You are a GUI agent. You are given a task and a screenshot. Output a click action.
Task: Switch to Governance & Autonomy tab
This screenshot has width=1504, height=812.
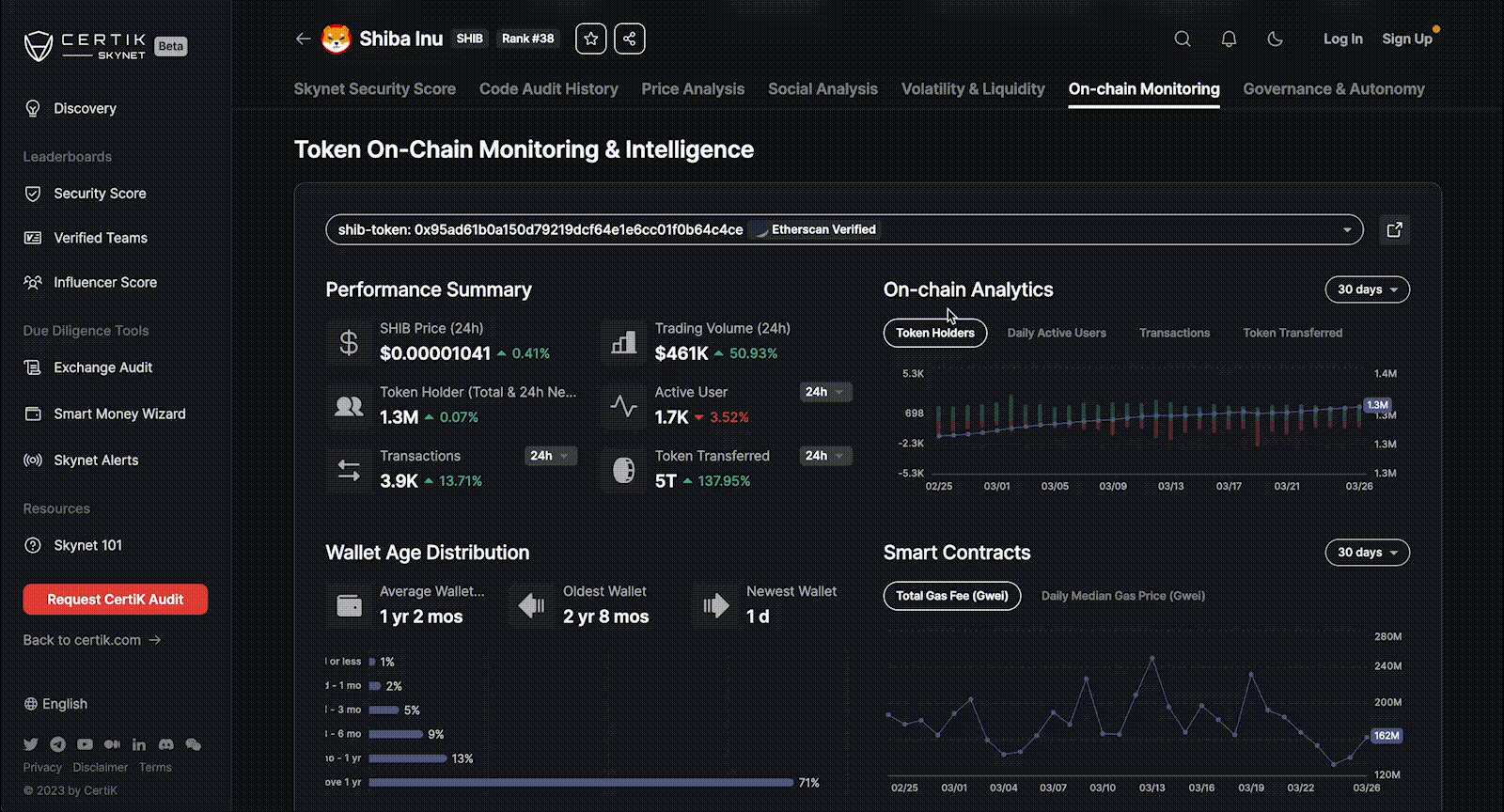pos(1334,89)
